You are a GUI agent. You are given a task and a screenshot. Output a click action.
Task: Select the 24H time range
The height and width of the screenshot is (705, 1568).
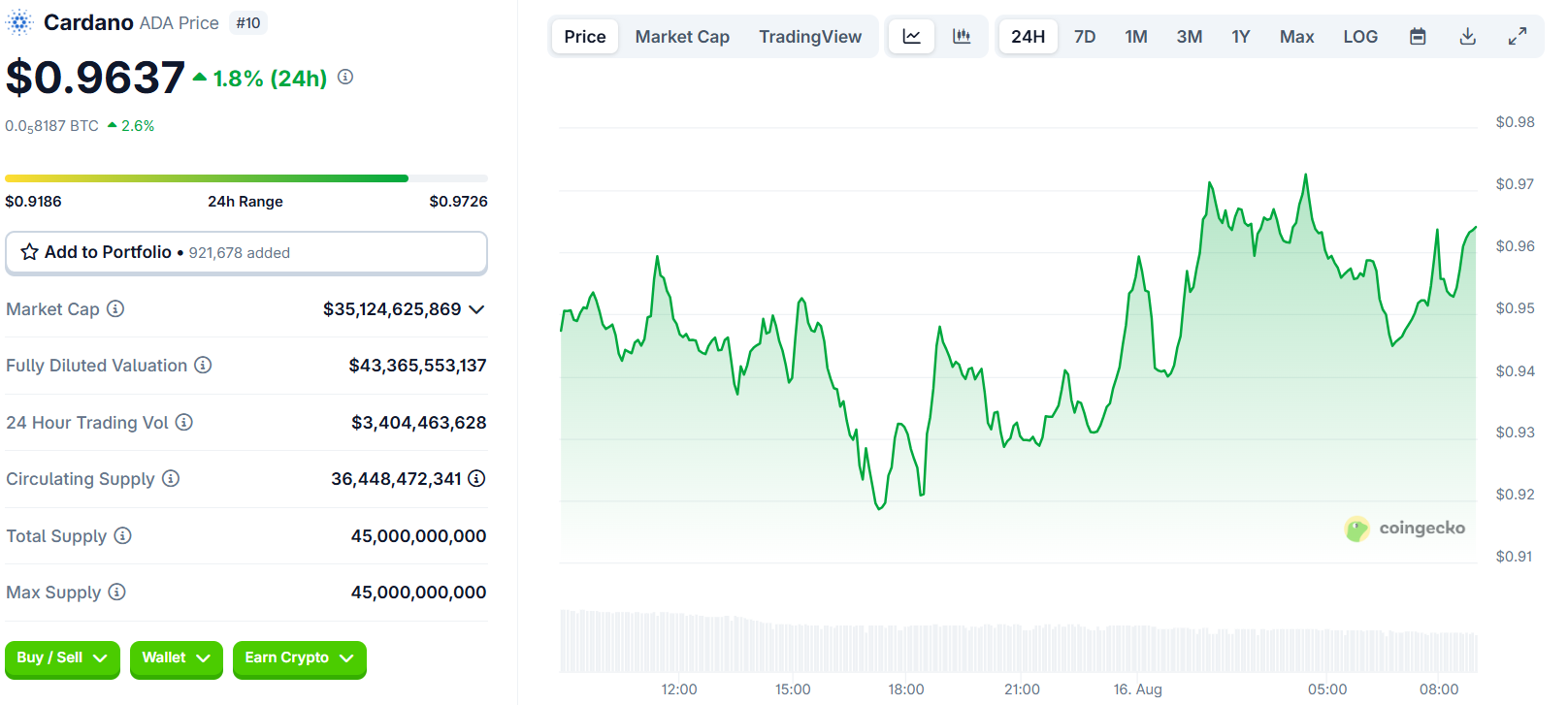(x=1029, y=37)
